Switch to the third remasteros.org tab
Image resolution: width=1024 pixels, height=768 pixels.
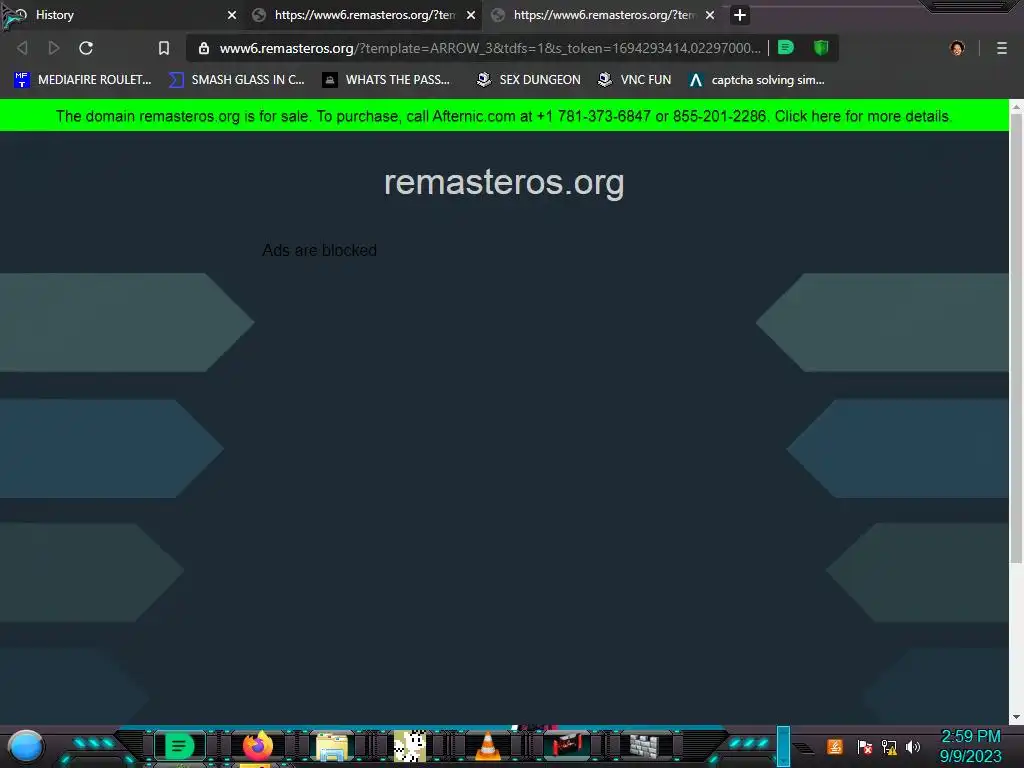602,15
